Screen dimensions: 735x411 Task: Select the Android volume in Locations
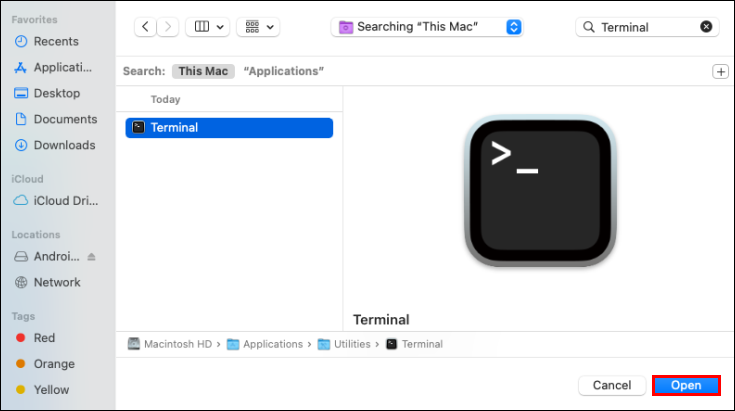pyautogui.click(x=47, y=256)
